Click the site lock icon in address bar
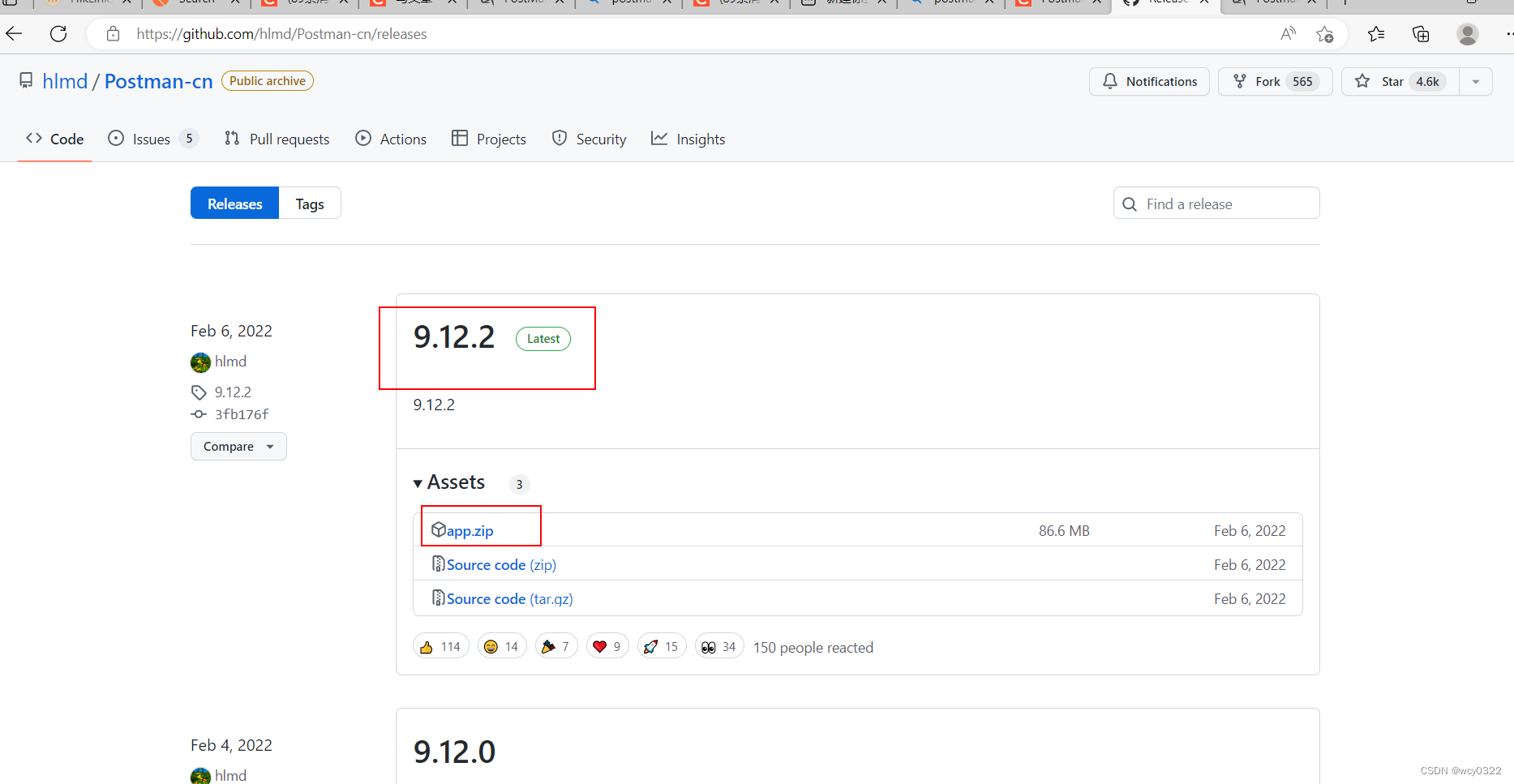The image size is (1514, 784). 114,34
